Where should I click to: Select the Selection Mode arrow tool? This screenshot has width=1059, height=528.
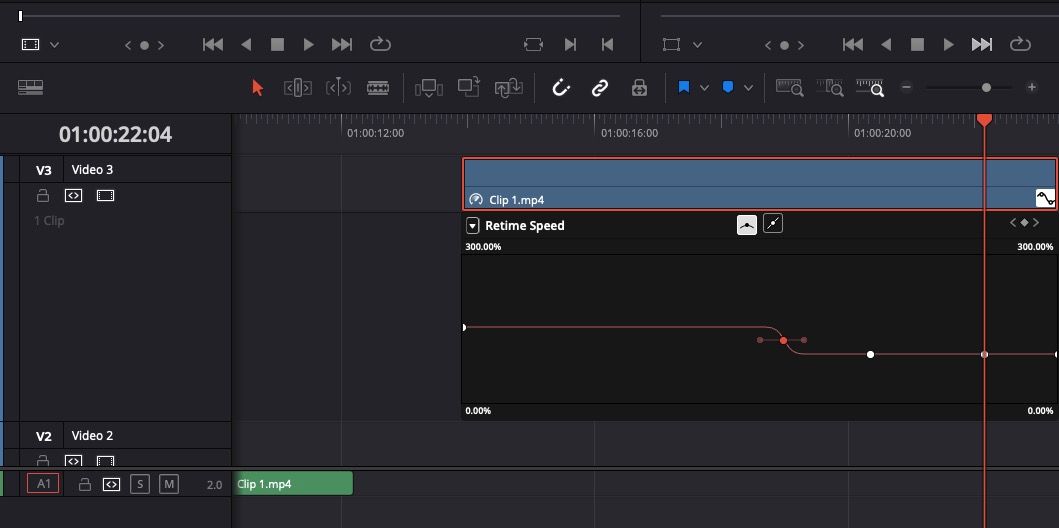(257, 88)
